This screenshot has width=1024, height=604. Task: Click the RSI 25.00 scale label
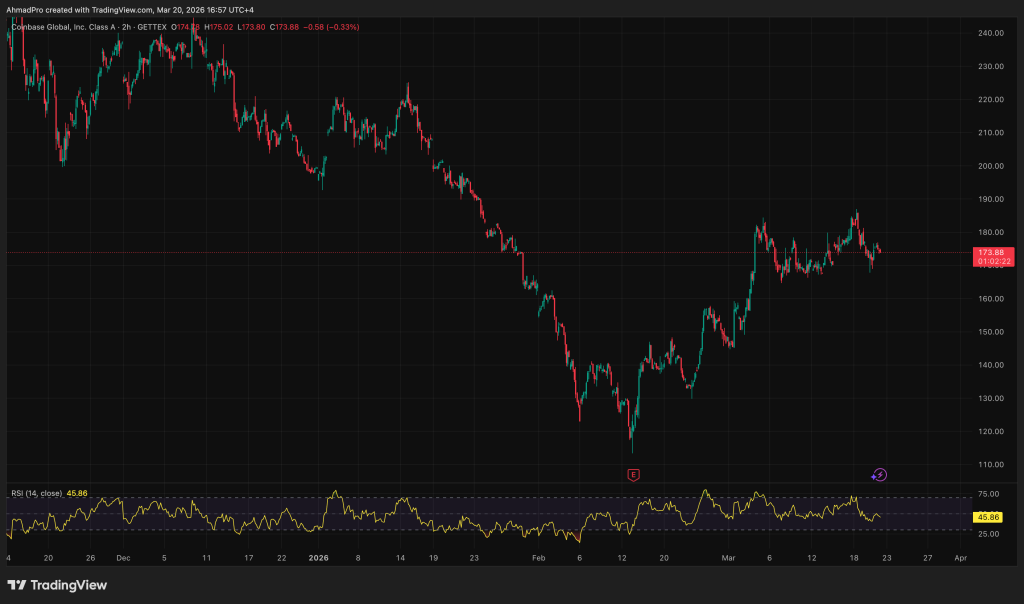pyautogui.click(x=988, y=534)
